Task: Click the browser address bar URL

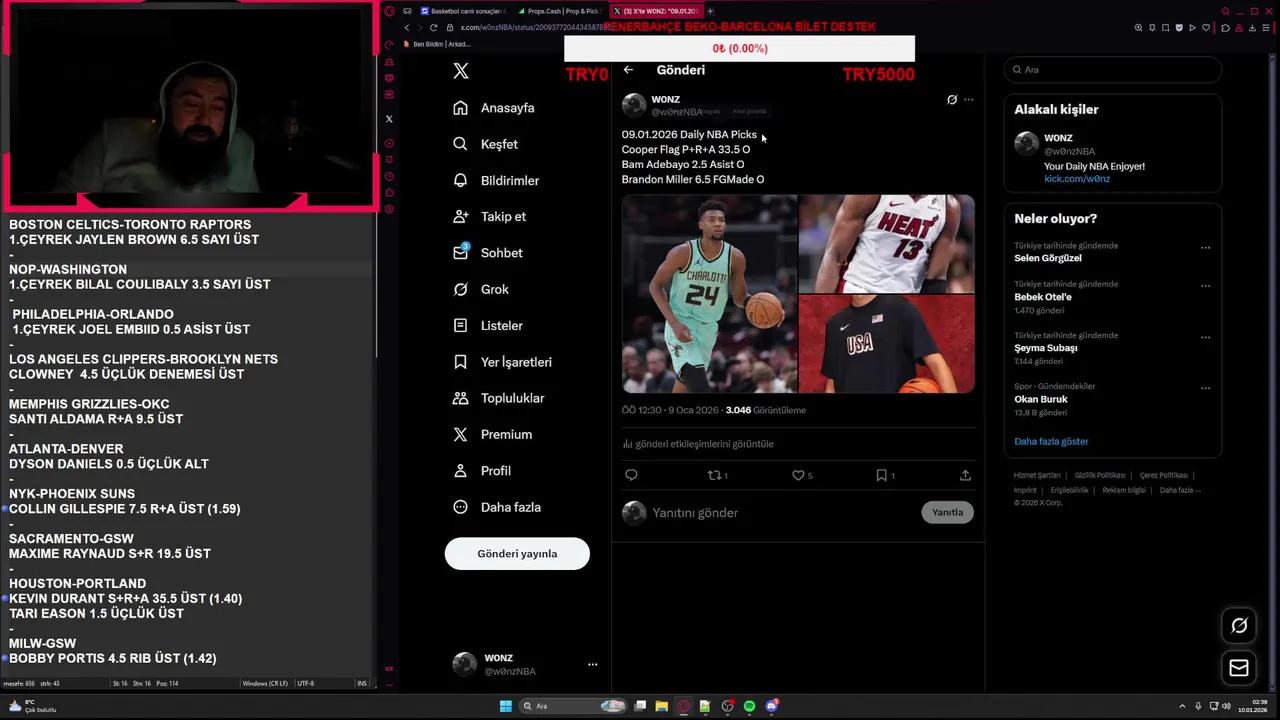Action: click(x=533, y=27)
